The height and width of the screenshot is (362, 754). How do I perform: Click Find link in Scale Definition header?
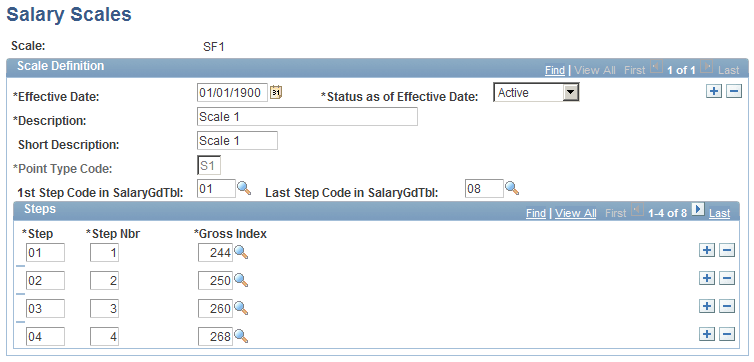[x=554, y=70]
